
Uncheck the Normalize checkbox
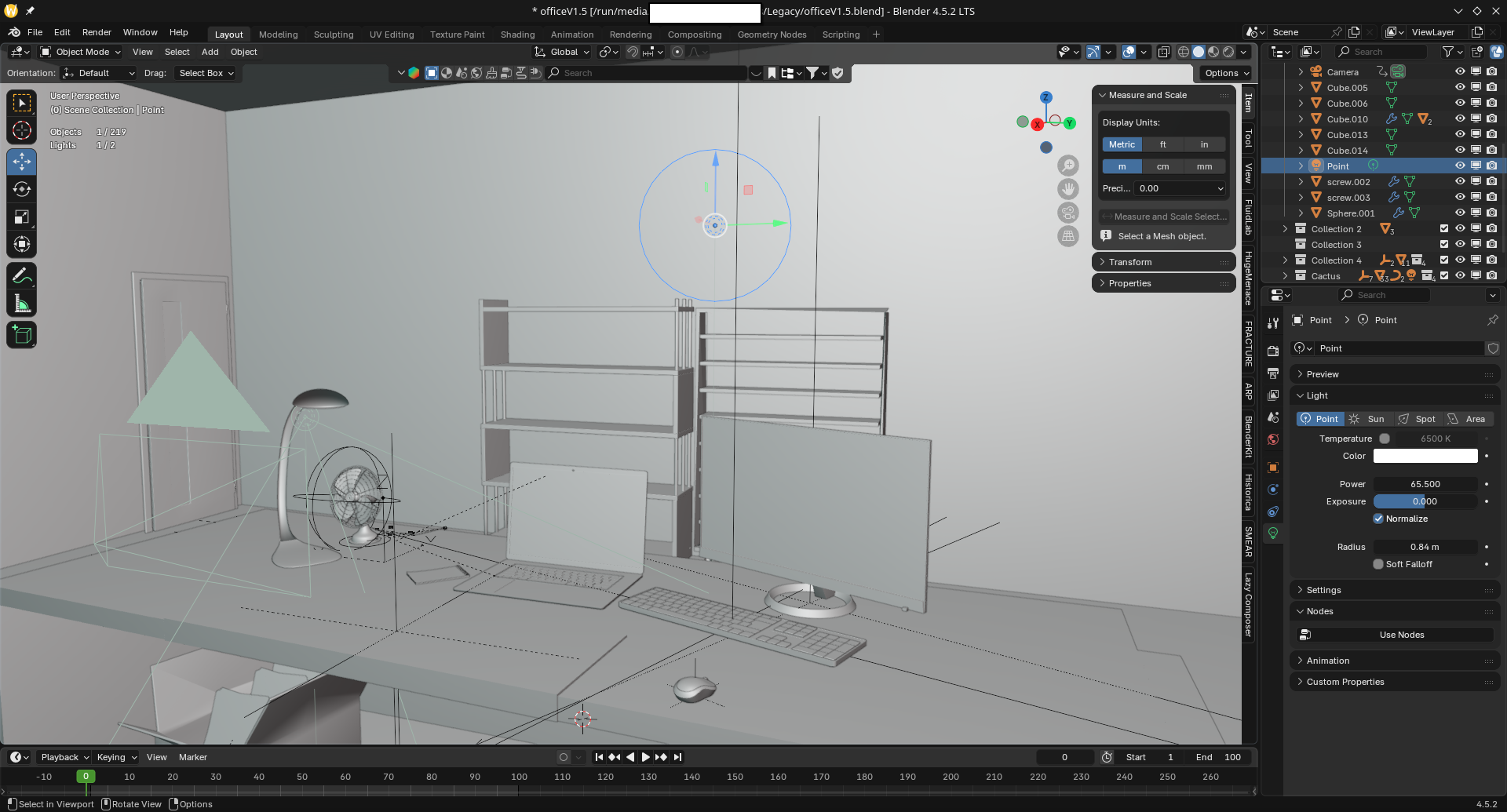coord(1378,519)
